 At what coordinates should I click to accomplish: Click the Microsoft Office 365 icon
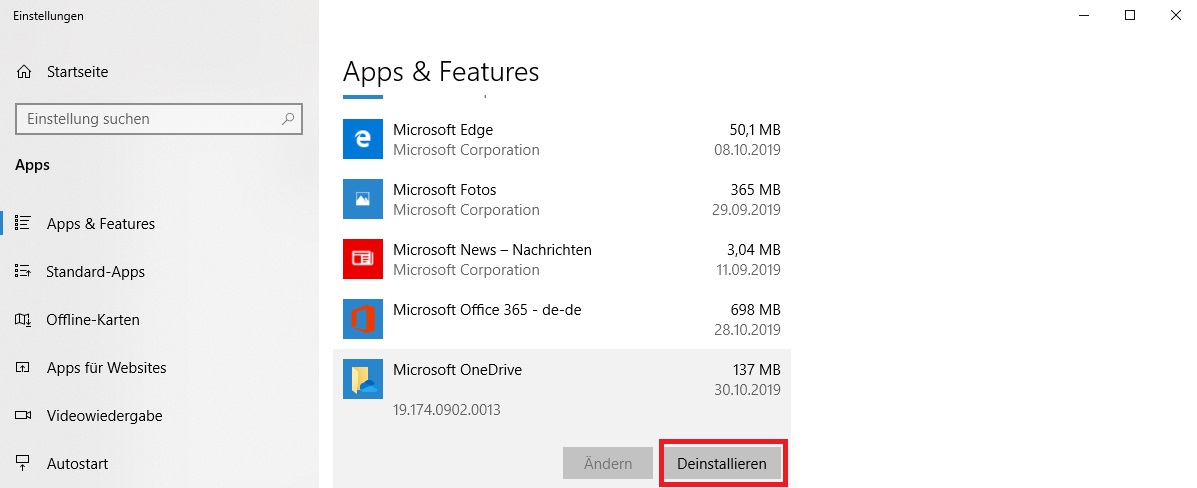[363, 319]
